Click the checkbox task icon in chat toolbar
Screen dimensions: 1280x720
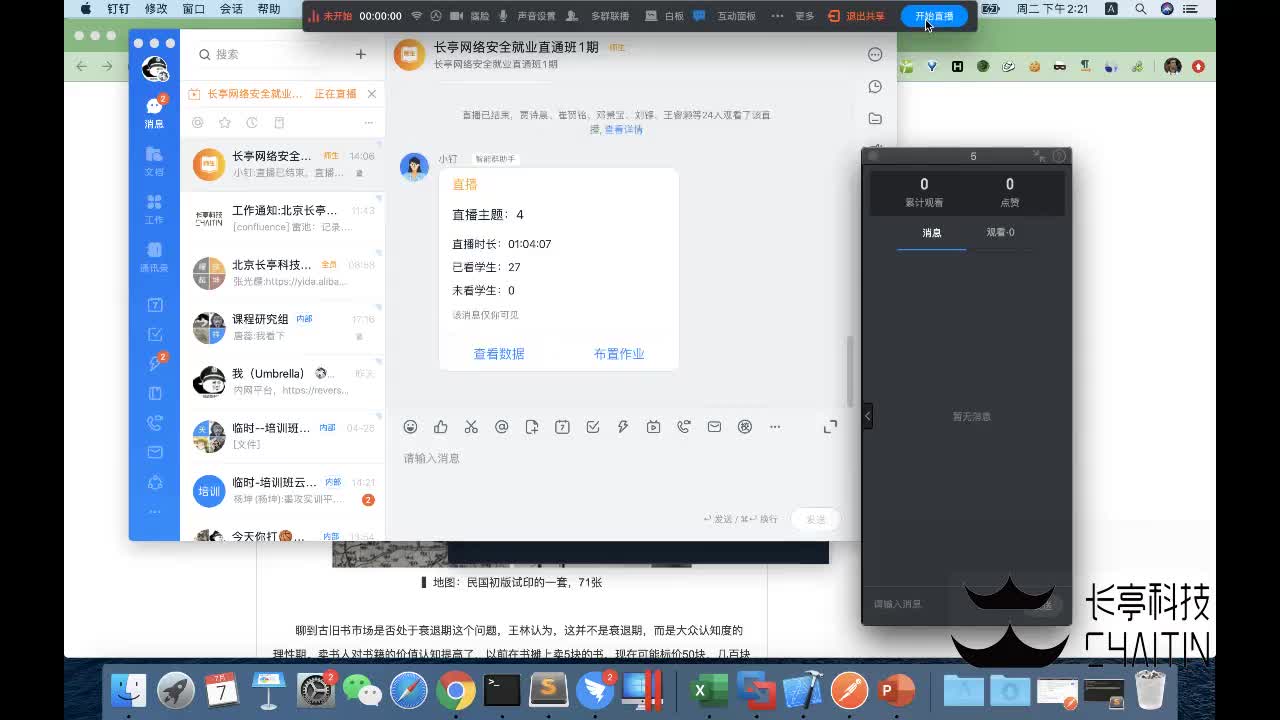(593, 427)
